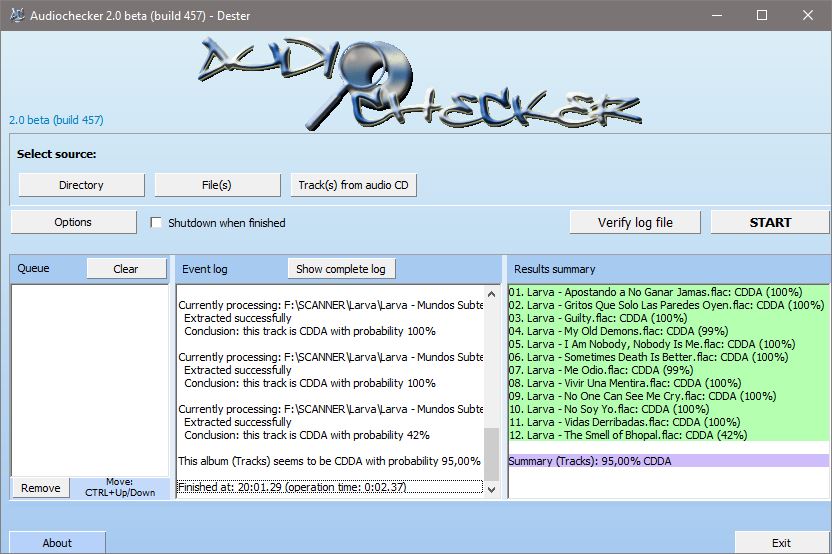Minimize the Audiochecker window
Image resolution: width=832 pixels, height=554 pixels.
717,15
